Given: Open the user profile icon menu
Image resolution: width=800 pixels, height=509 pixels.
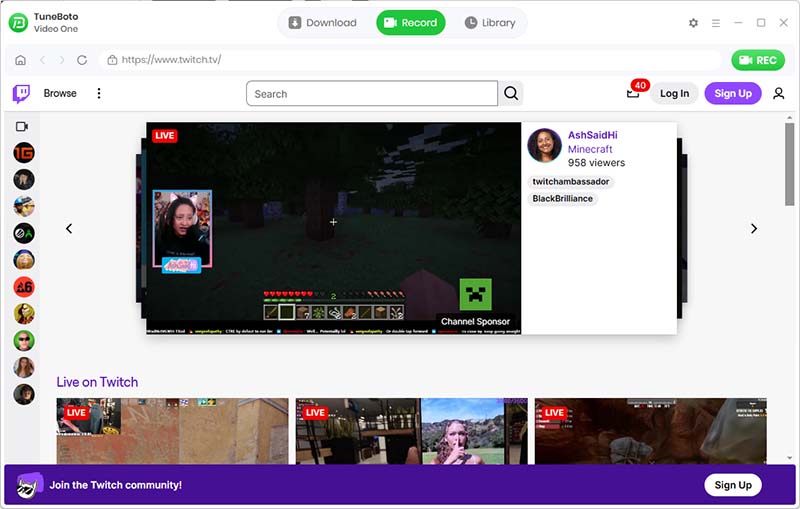Looking at the screenshot, I should click(779, 93).
